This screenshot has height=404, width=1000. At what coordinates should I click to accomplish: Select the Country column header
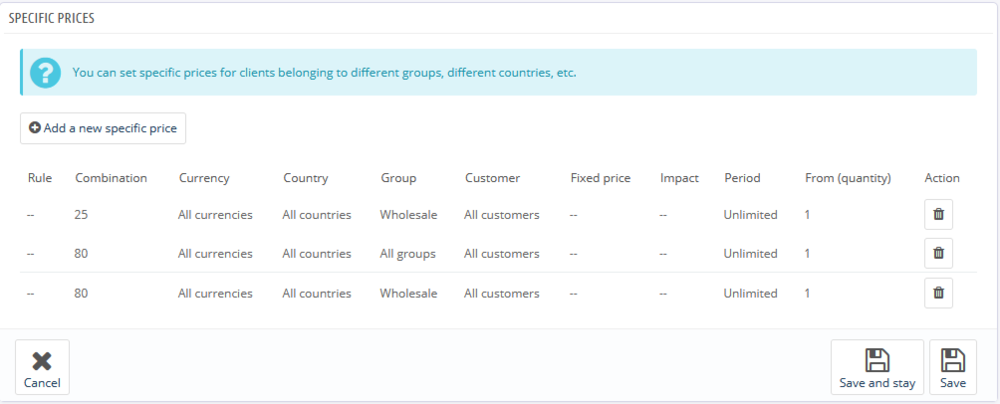click(x=305, y=178)
